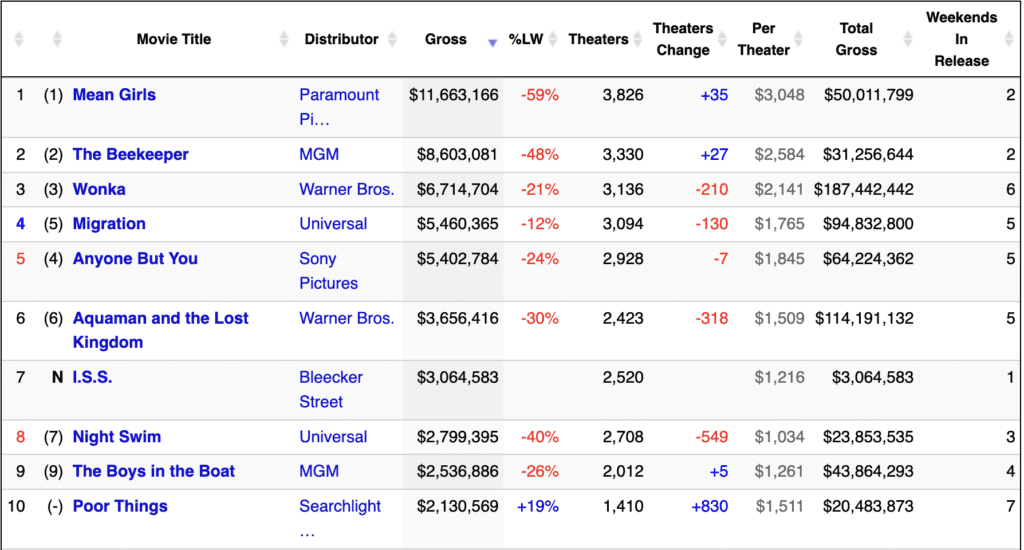Select the total gross $94,832,800
The image size is (1024, 550).
868,224
